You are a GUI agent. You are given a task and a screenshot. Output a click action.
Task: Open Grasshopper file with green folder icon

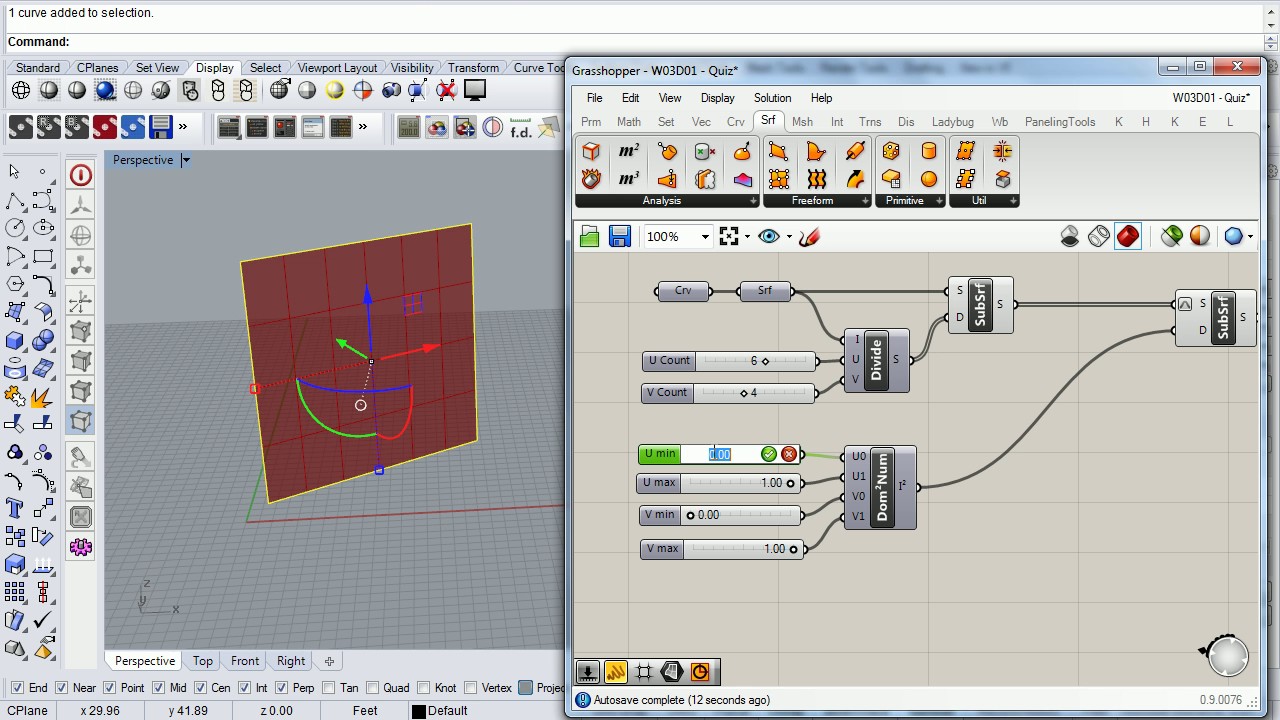[589, 236]
